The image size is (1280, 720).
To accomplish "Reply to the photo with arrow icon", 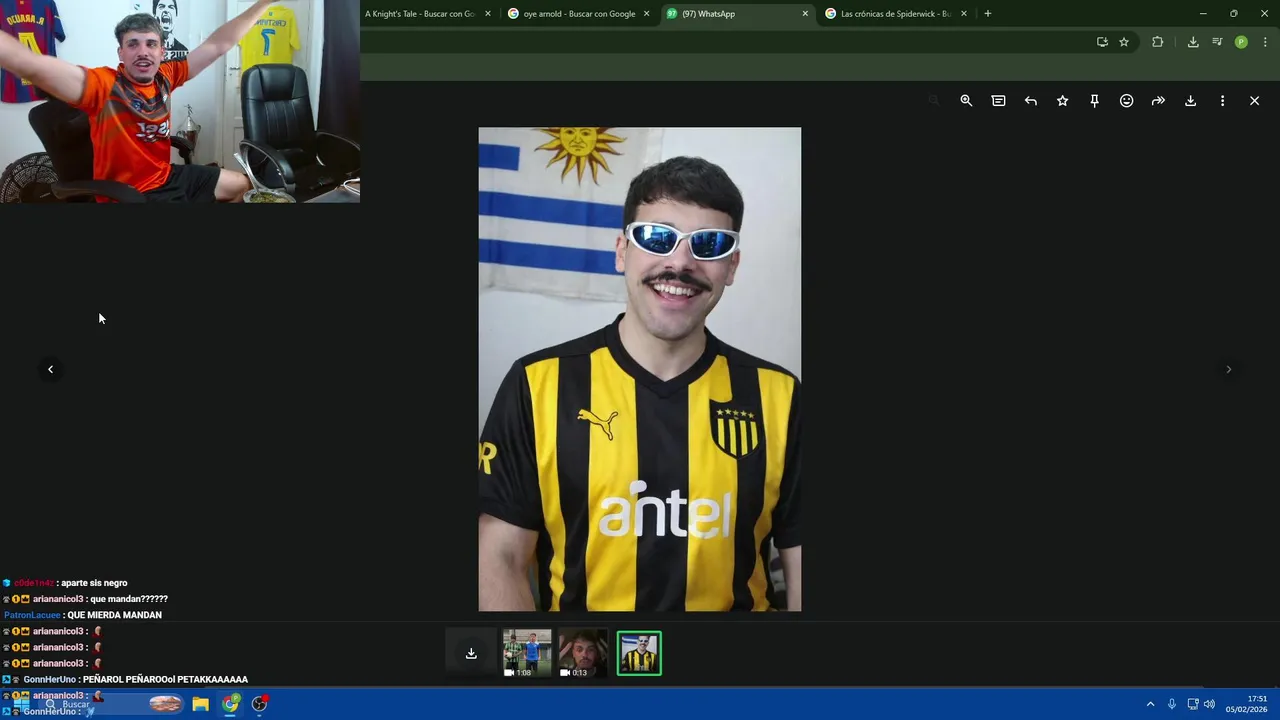I will click(x=1030, y=101).
